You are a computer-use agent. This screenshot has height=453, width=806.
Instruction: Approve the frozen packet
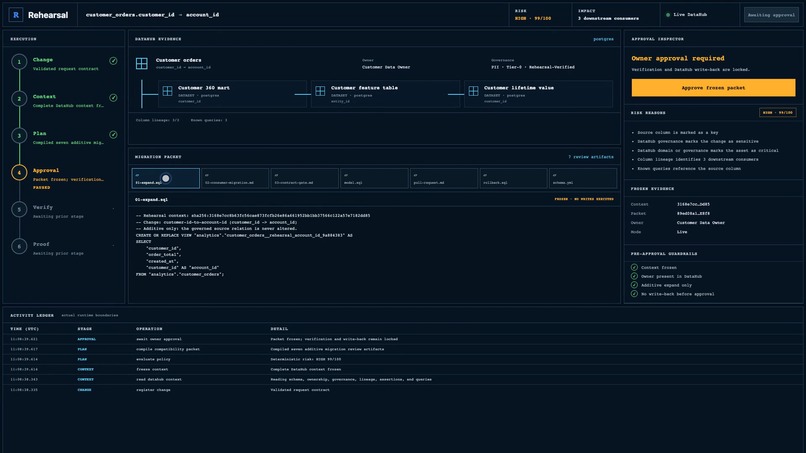click(x=713, y=88)
